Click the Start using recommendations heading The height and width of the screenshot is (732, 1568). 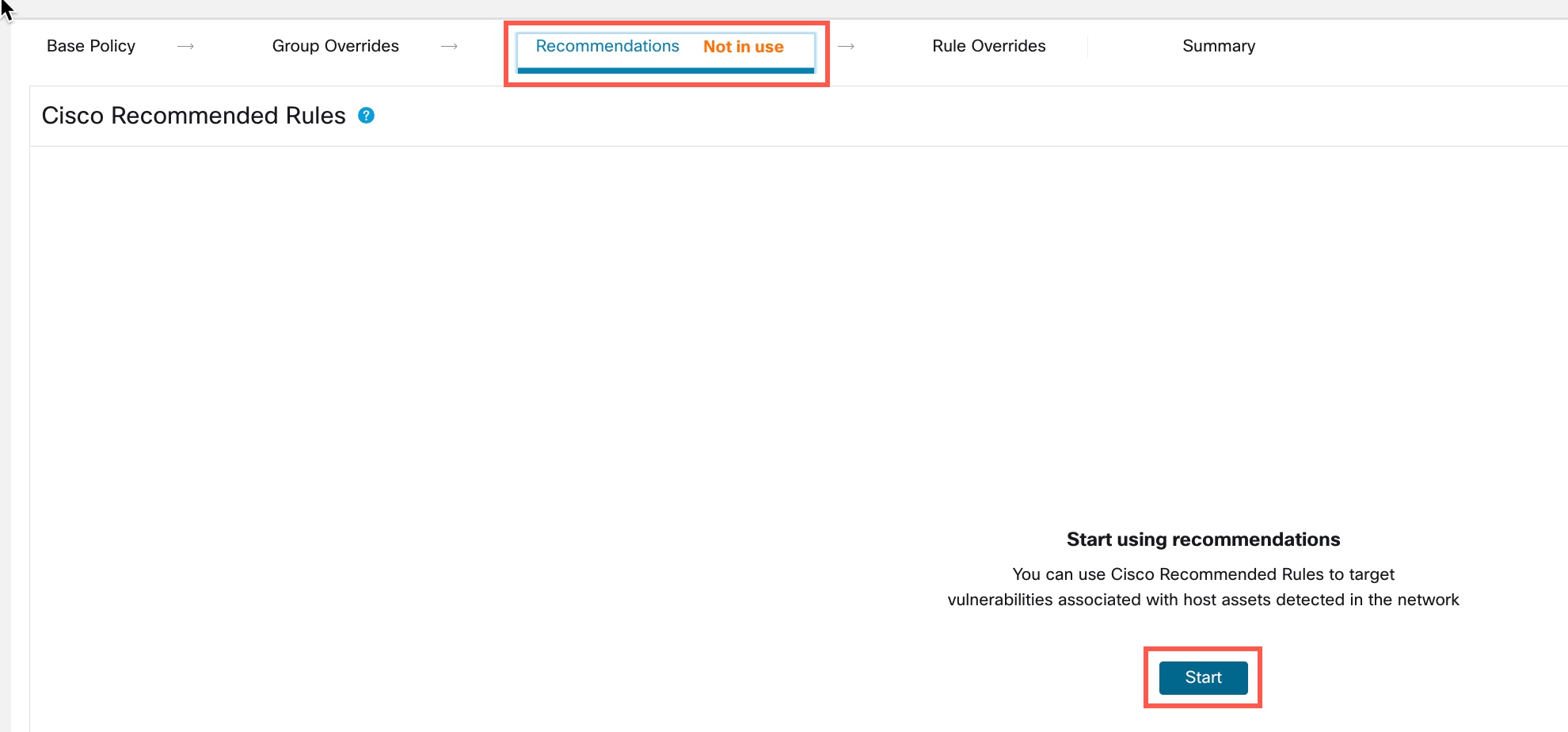click(1202, 539)
